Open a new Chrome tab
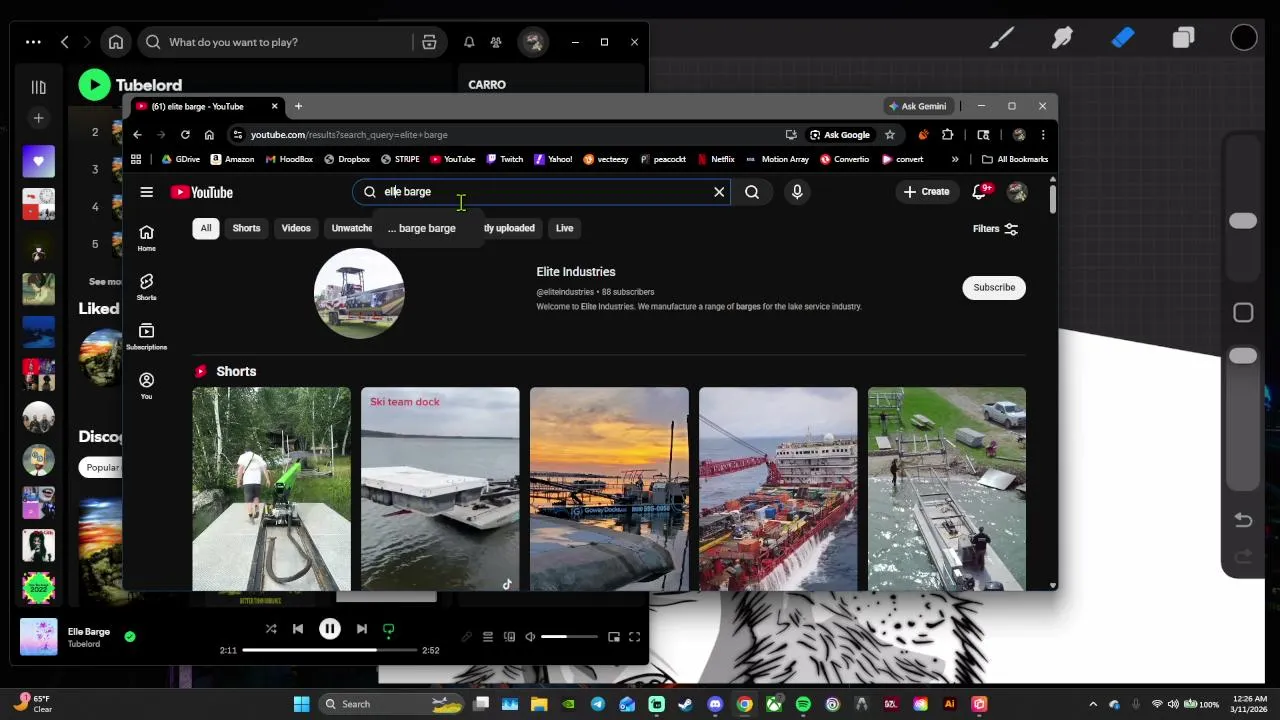Viewport: 1280px width, 720px height. pyautogui.click(x=298, y=106)
